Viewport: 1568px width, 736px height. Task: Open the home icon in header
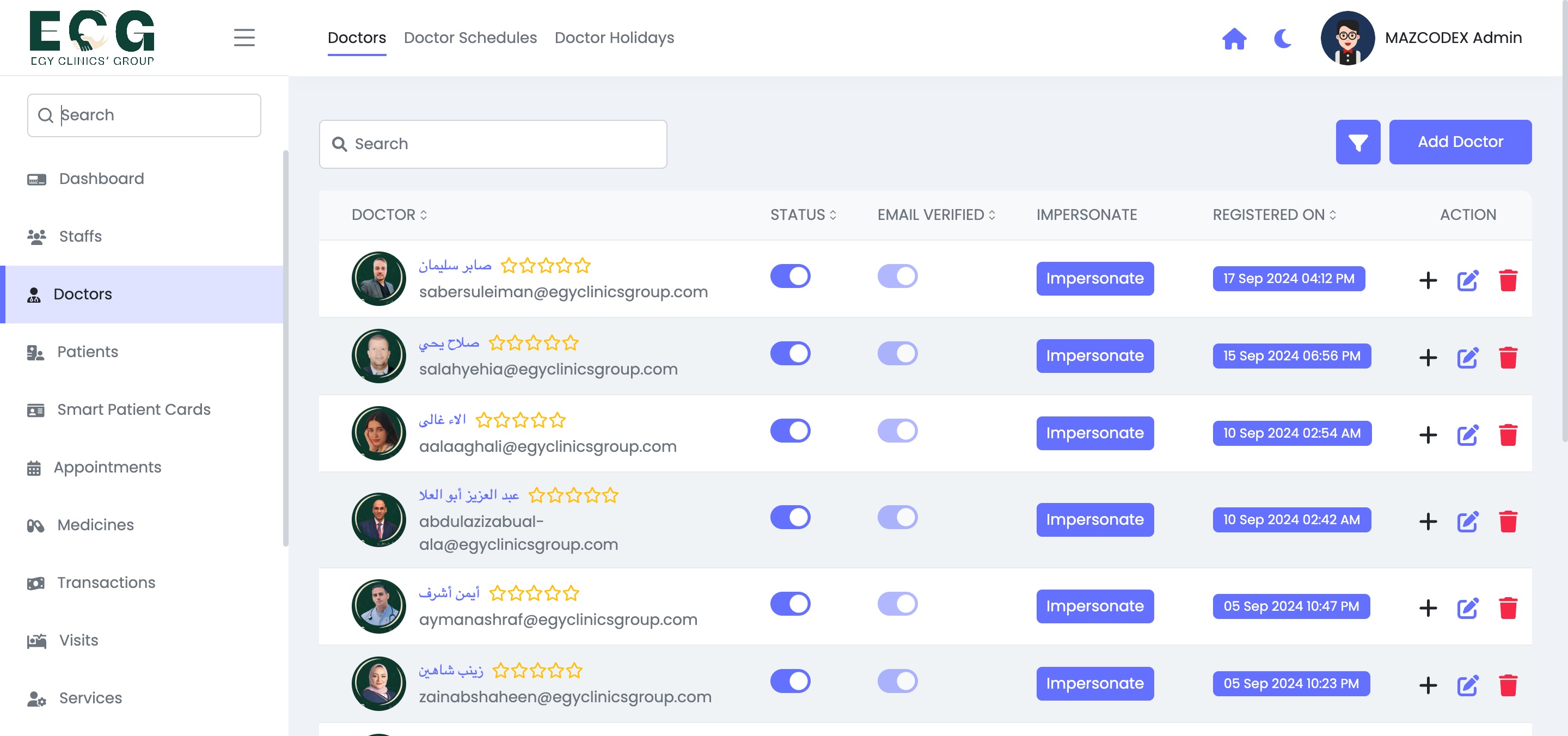tap(1234, 38)
